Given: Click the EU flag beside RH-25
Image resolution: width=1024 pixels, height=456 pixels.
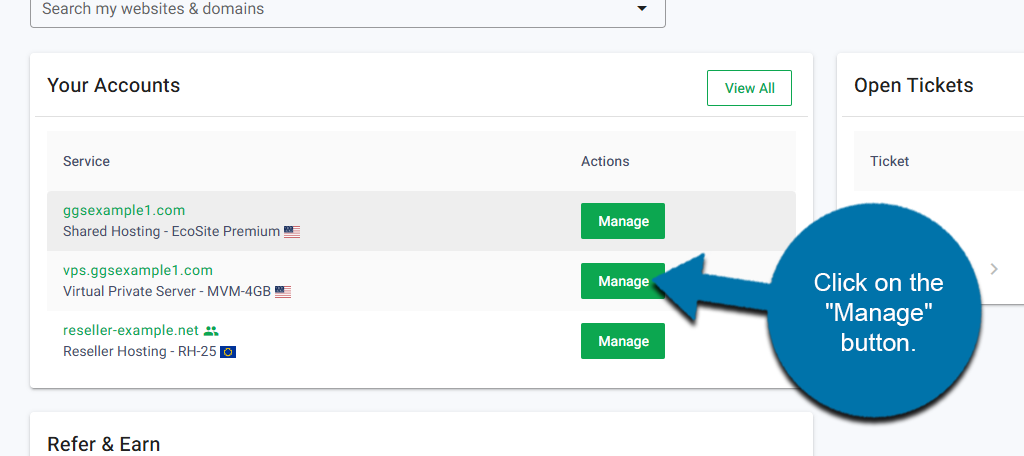Looking at the screenshot, I should [x=228, y=352].
